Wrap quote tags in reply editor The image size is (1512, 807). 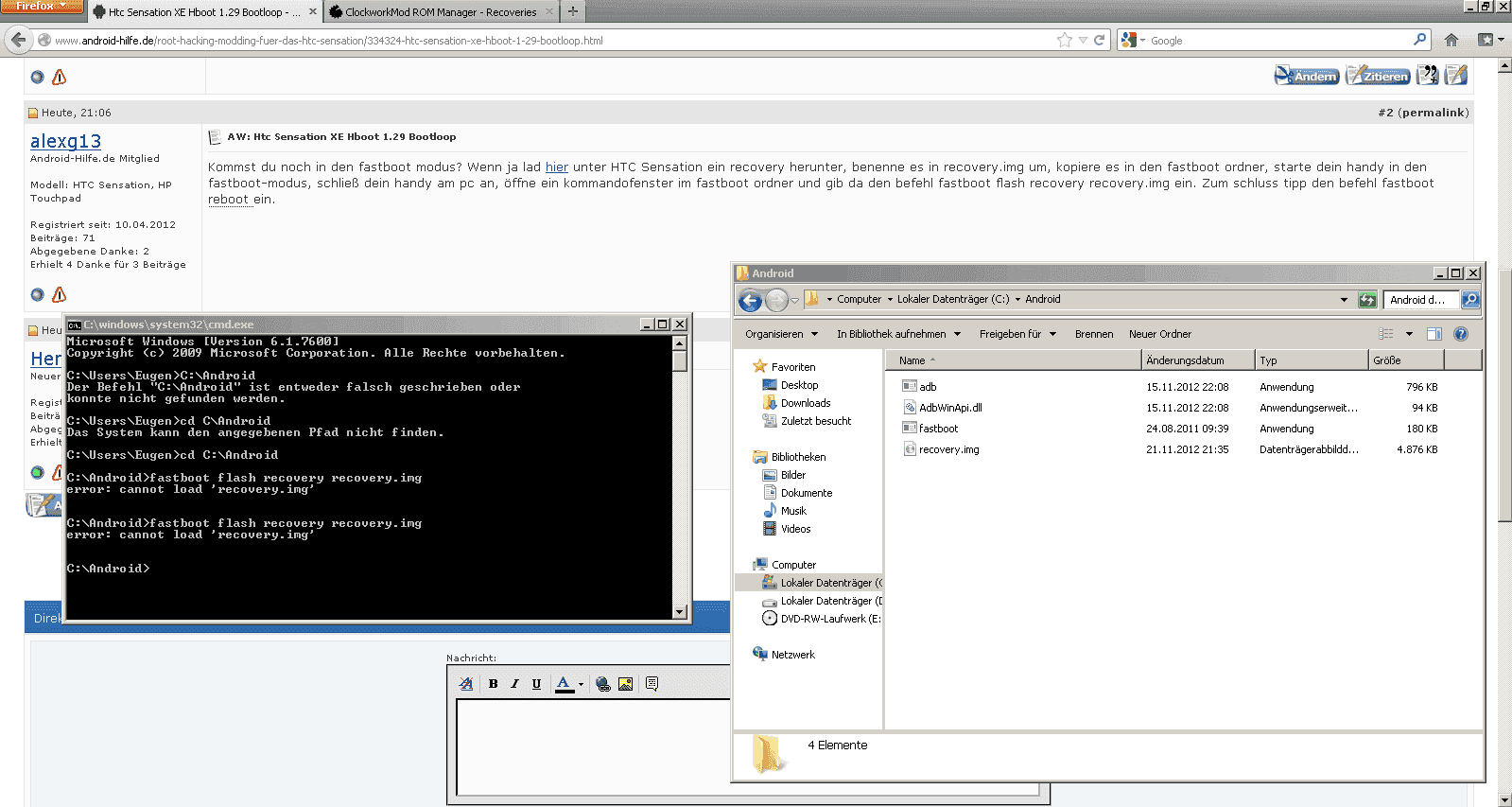tap(652, 683)
